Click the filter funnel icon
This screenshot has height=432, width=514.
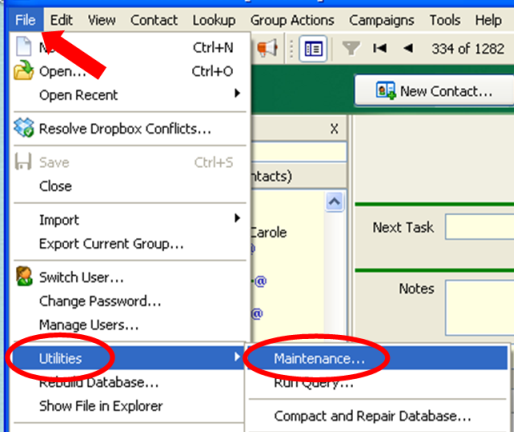[x=351, y=48]
